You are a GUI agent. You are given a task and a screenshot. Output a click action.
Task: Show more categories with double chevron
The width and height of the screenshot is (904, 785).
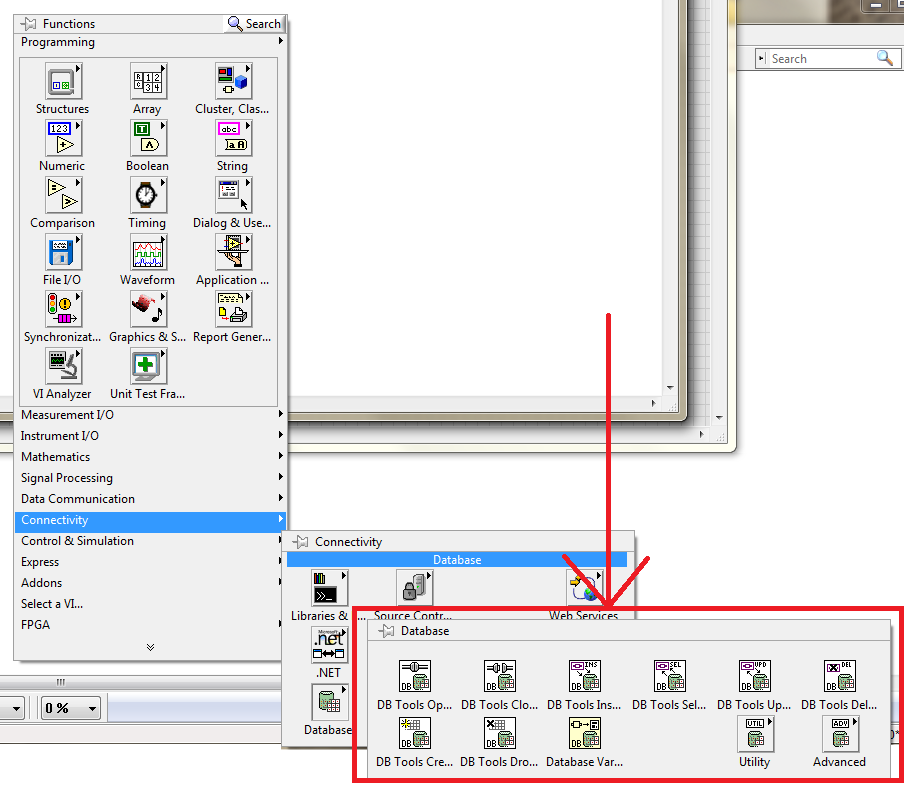[x=150, y=647]
